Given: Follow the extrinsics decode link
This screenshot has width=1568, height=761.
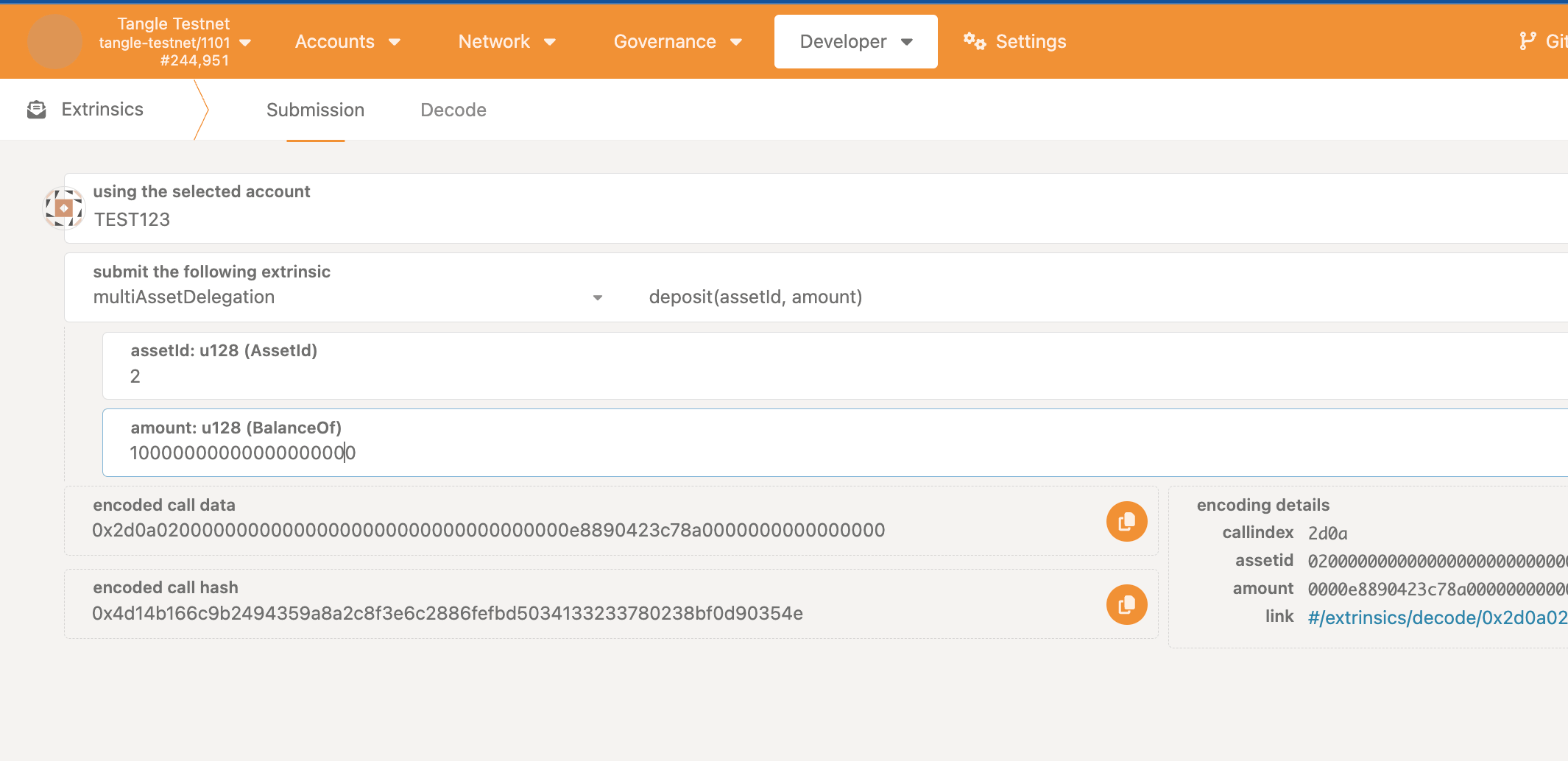Looking at the screenshot, I should click(x=1435, y=617).
